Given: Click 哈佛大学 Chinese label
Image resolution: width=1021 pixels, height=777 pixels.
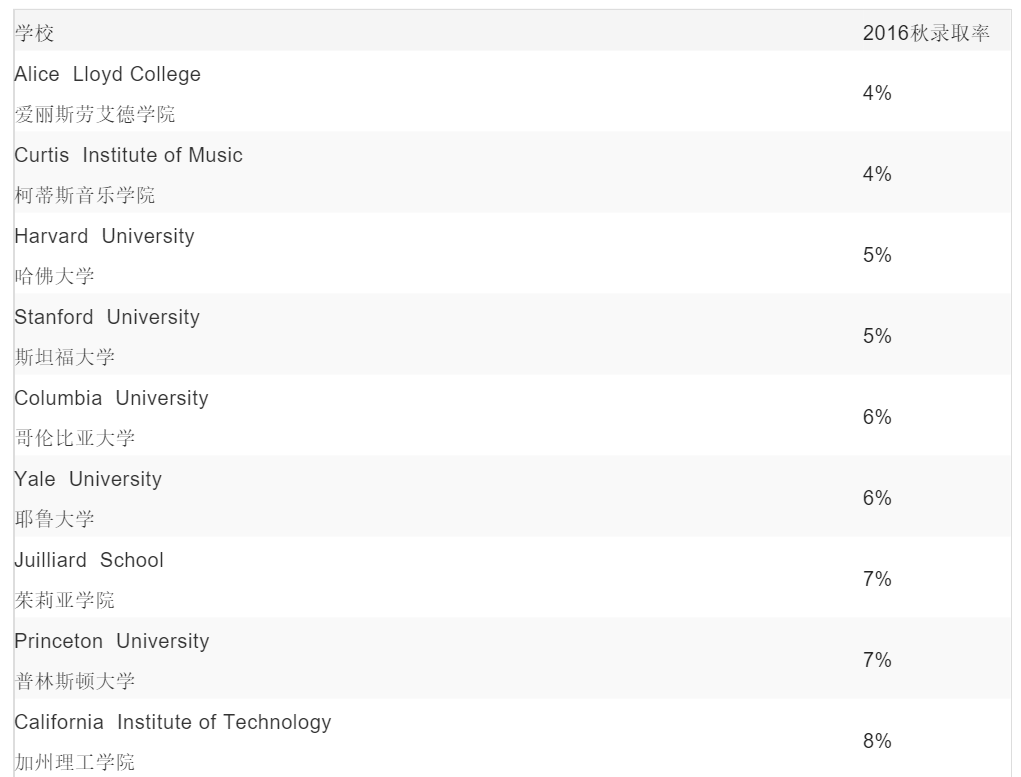Looking at the screenshot, I should tap(54, 277).
